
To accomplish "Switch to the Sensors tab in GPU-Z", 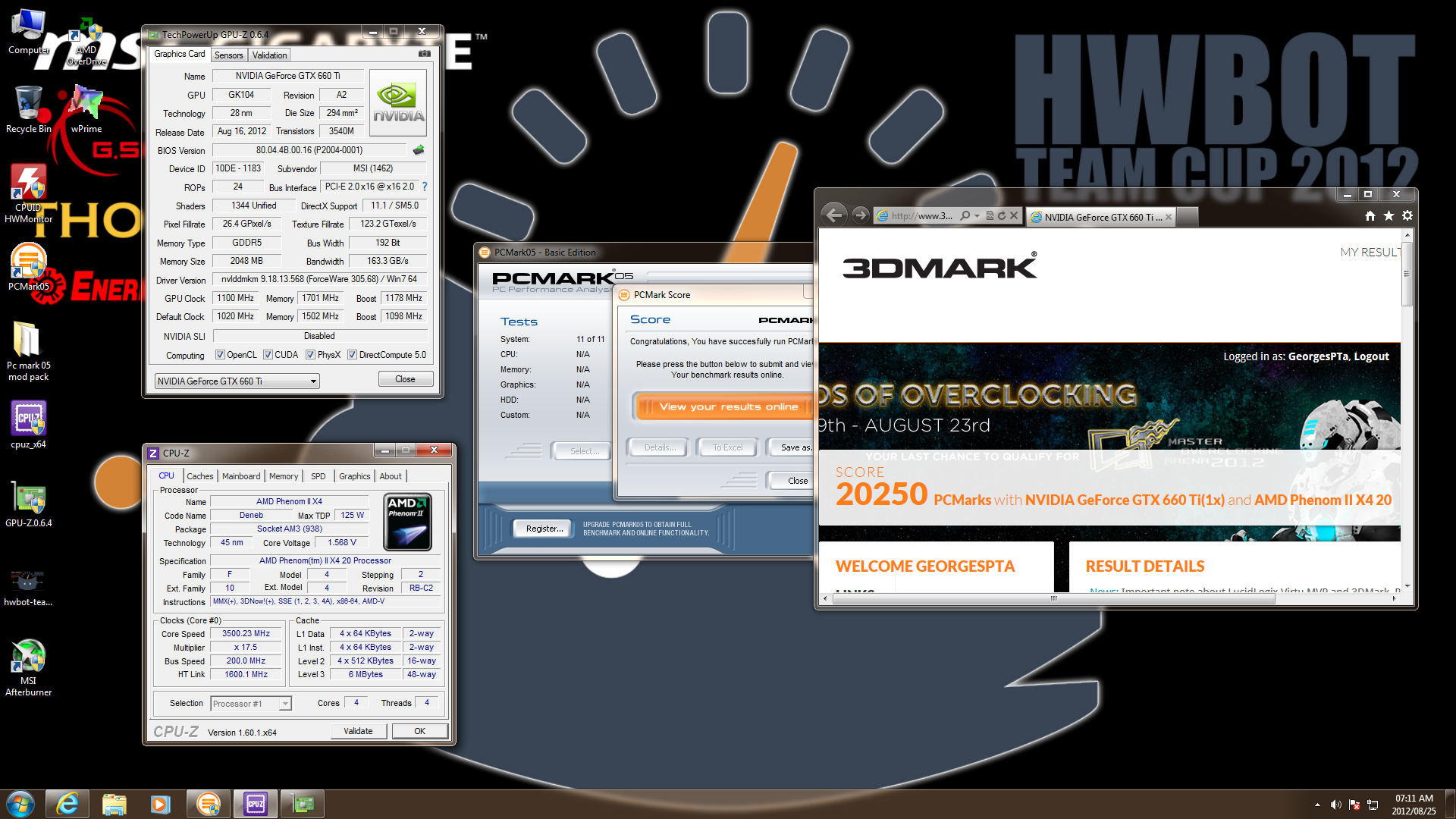I will (228, 55).
